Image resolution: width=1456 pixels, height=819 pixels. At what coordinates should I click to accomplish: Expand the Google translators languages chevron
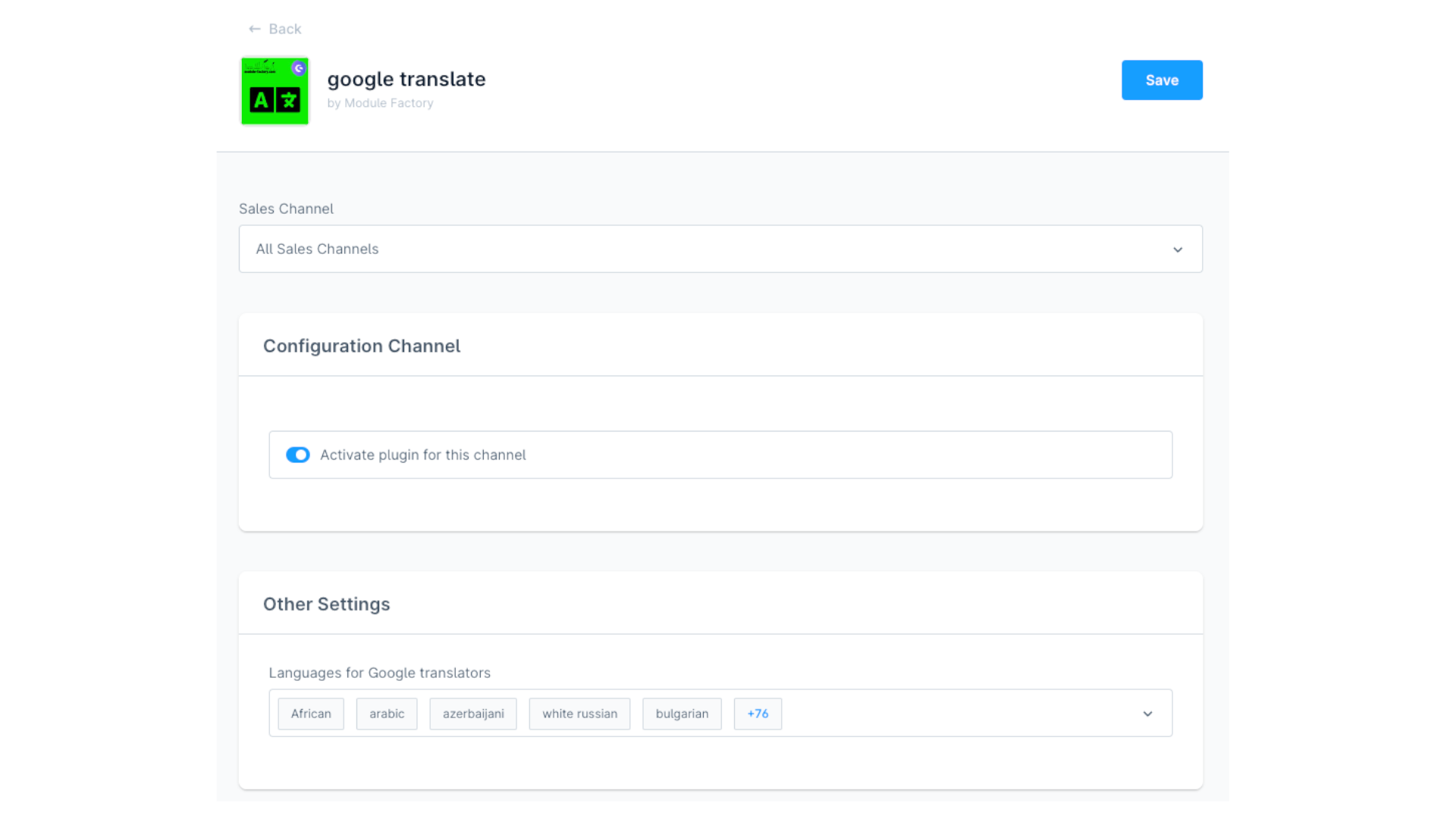[1147, 714]
